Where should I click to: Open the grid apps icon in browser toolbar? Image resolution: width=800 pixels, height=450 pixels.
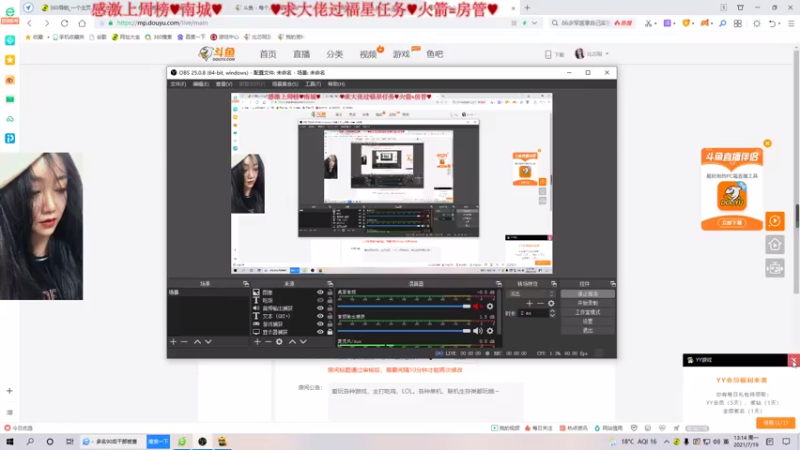(738, 23)
